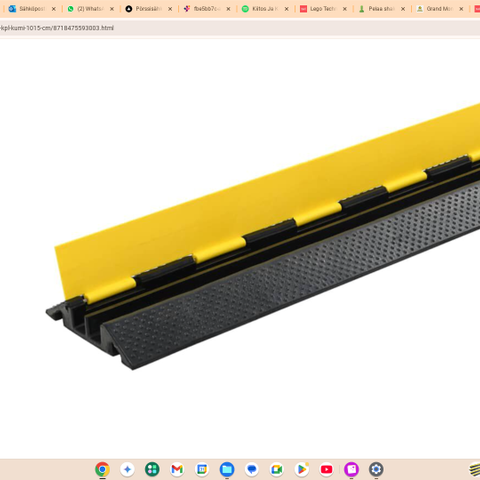
Task: Open Google Messages chat icon
Action: coord(252,469)
